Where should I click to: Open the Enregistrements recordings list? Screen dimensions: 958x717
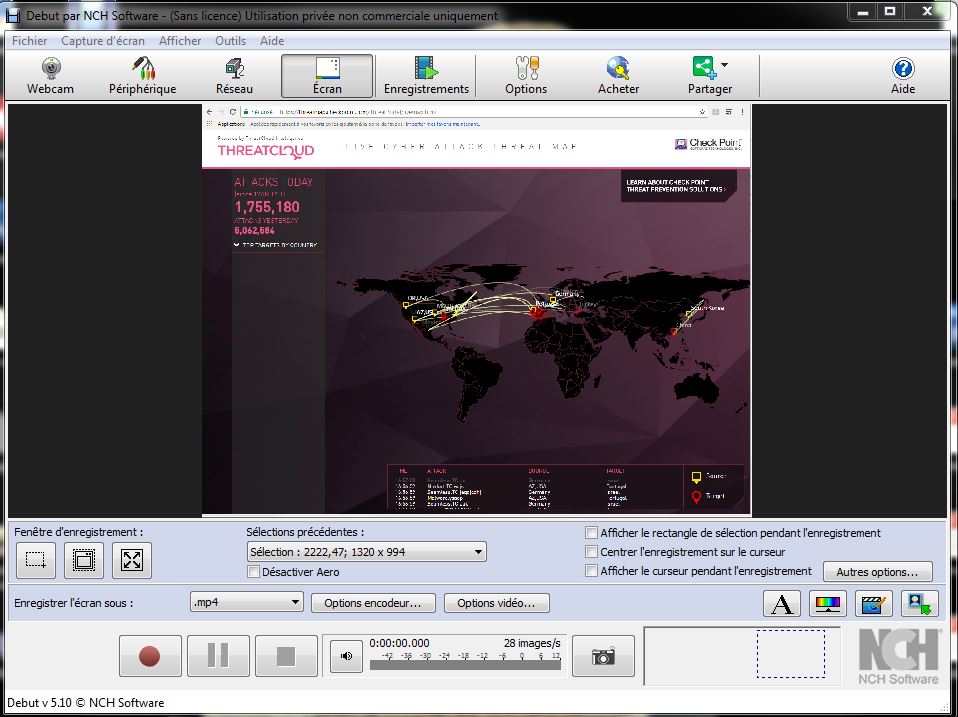pos(426,76)
